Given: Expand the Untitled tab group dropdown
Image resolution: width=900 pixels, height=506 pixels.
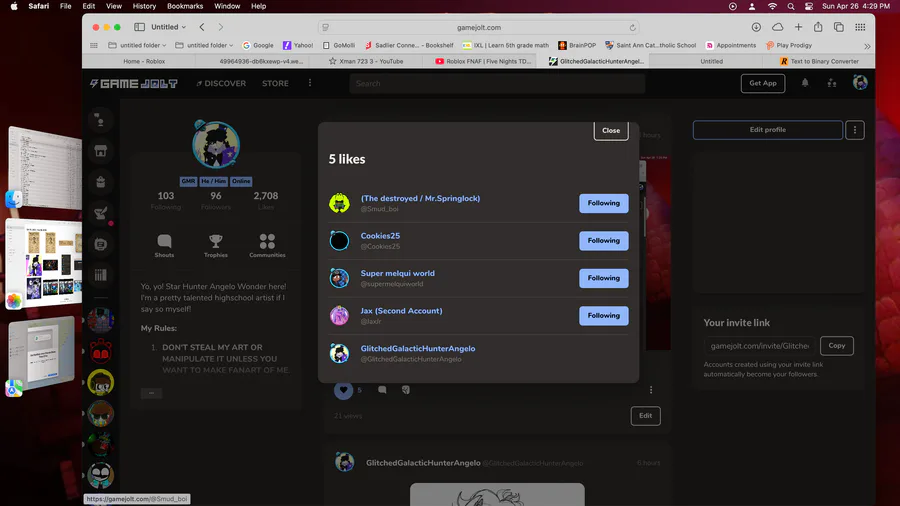Looking at the screenshot, I should pyautogui.click(x=169, y=27).
